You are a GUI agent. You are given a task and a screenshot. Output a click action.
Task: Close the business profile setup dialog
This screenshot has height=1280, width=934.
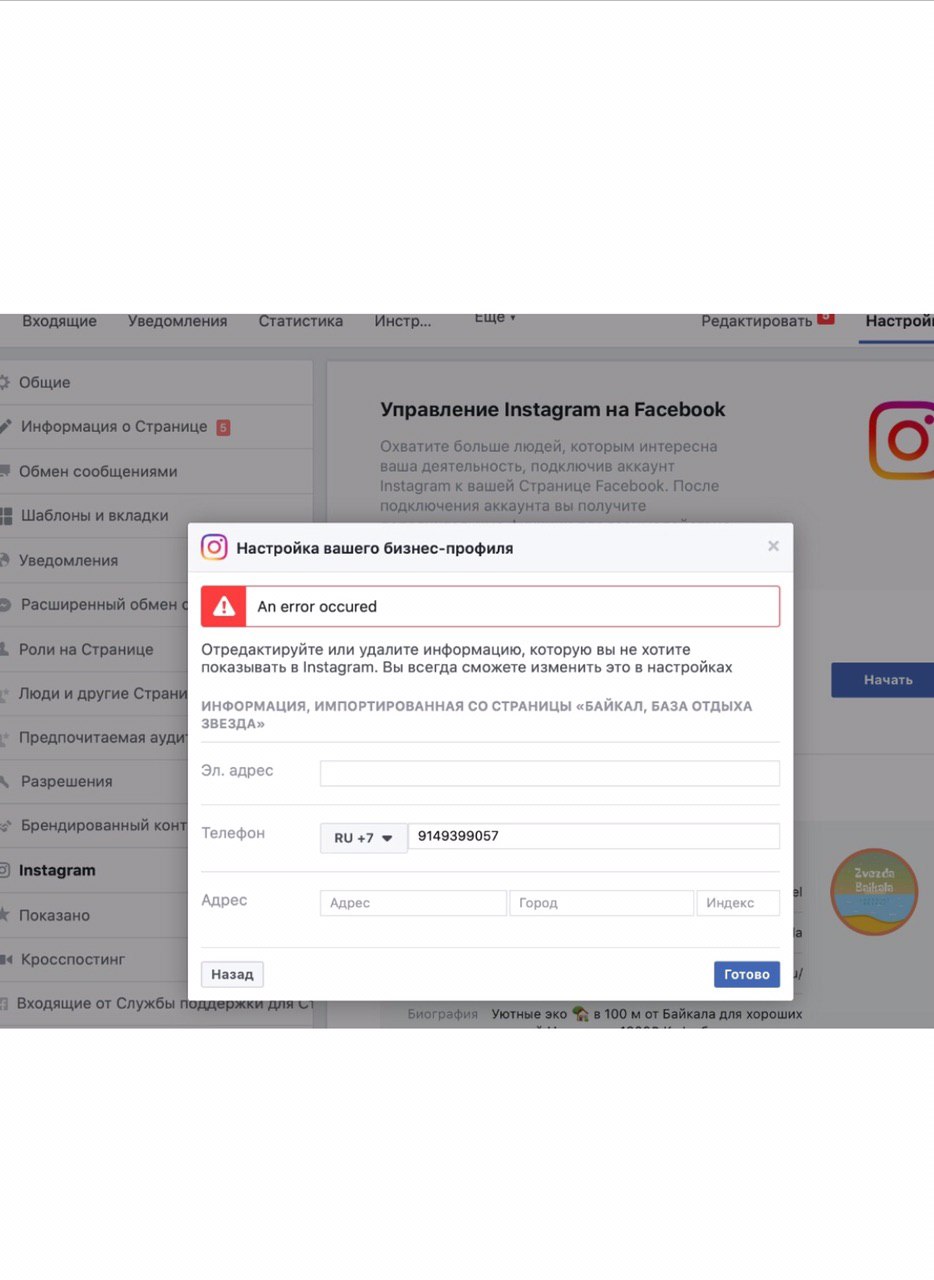coord(773,546)
